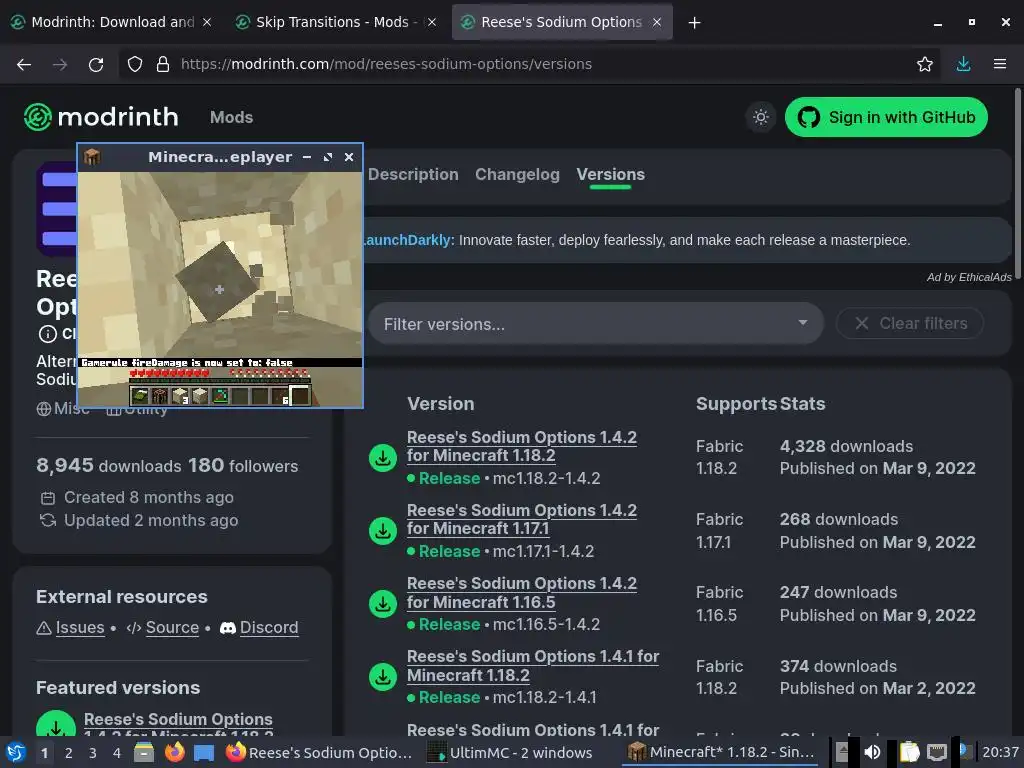Close the Skip Transitions browser tab
Viewport: 1024px width, 768px height.
(431, 22)
